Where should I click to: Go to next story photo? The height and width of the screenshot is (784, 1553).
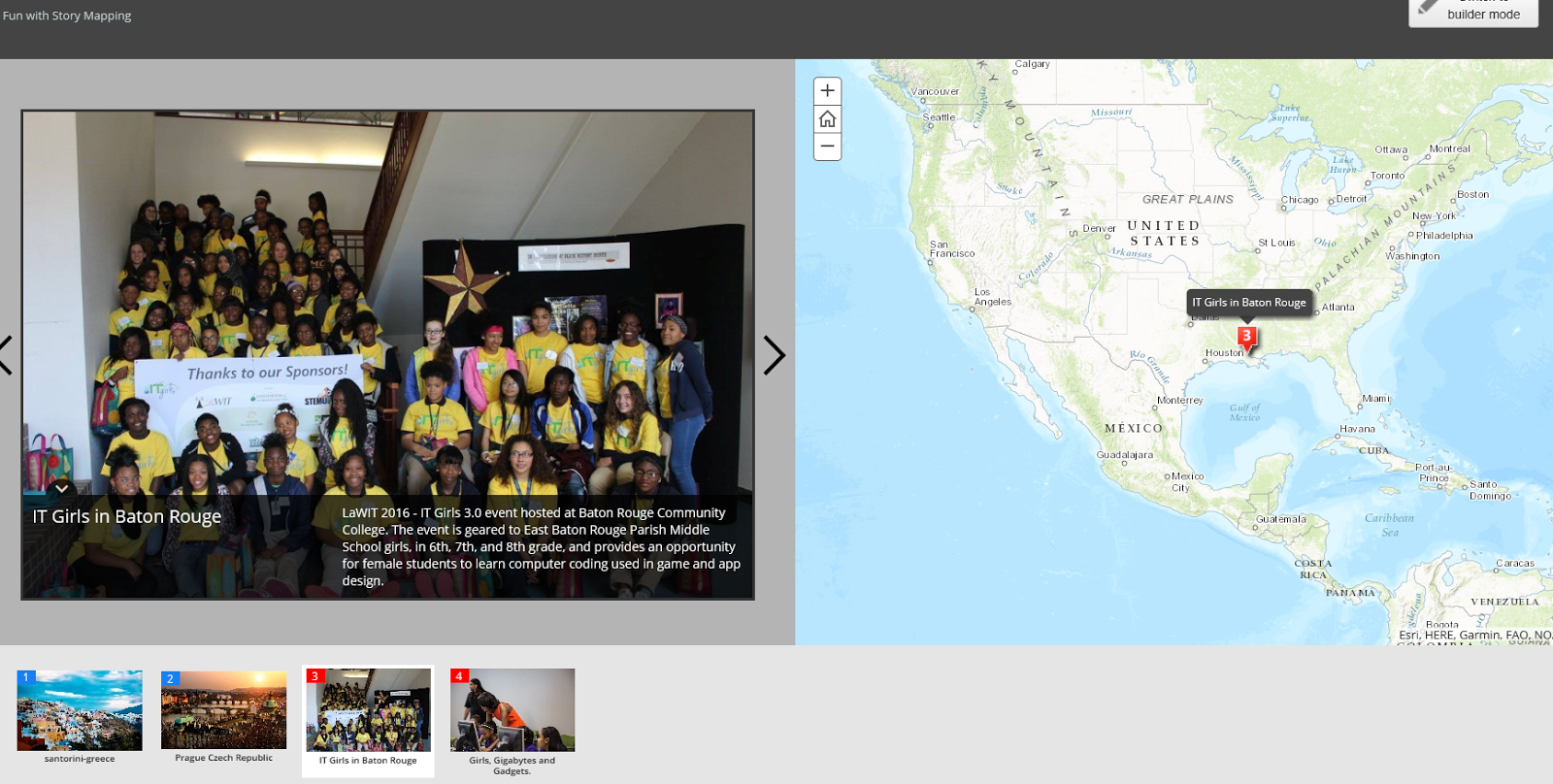[x=774, y=355]
